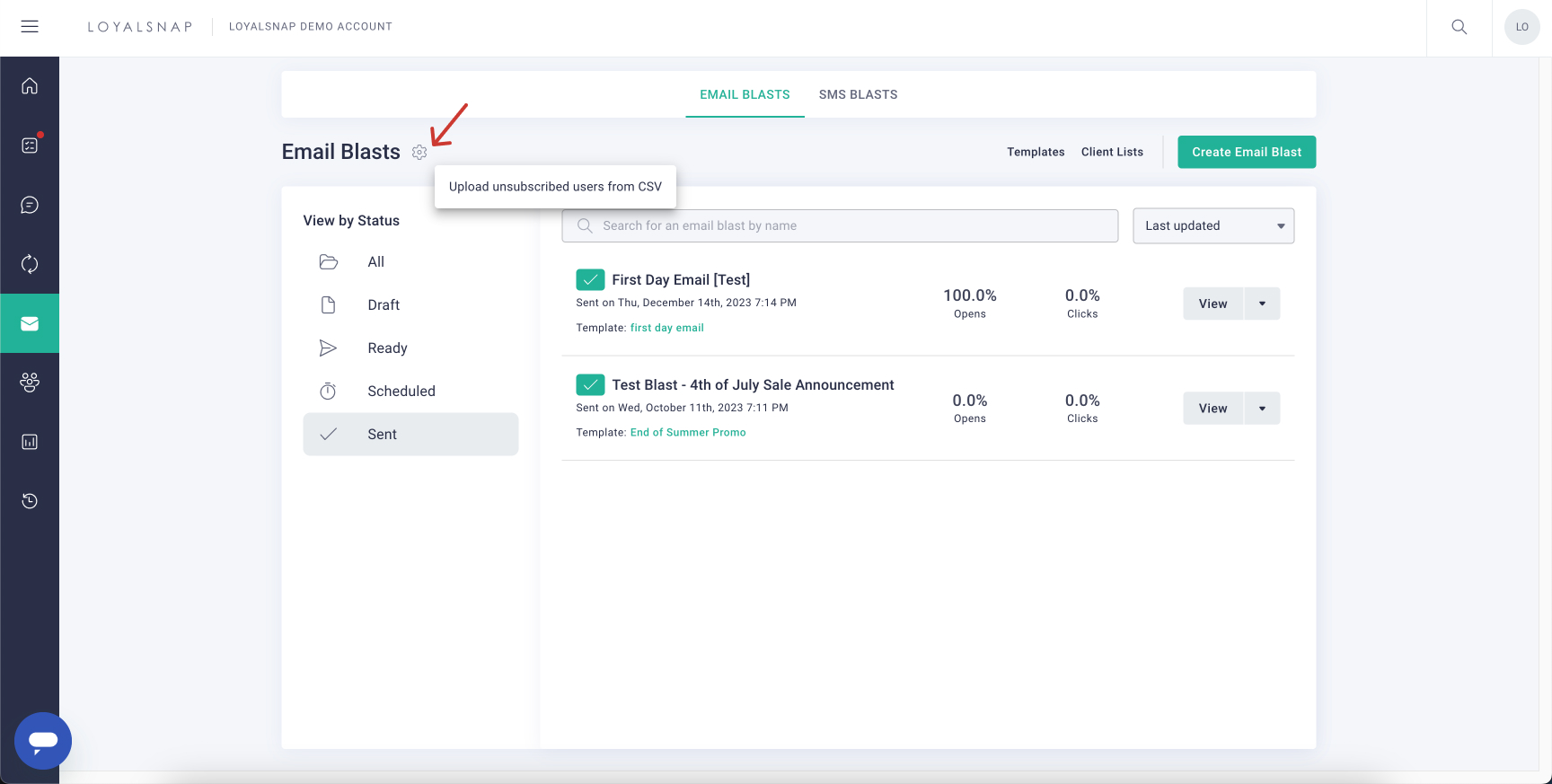Open the hamburger navigation menu

point(30,27)
